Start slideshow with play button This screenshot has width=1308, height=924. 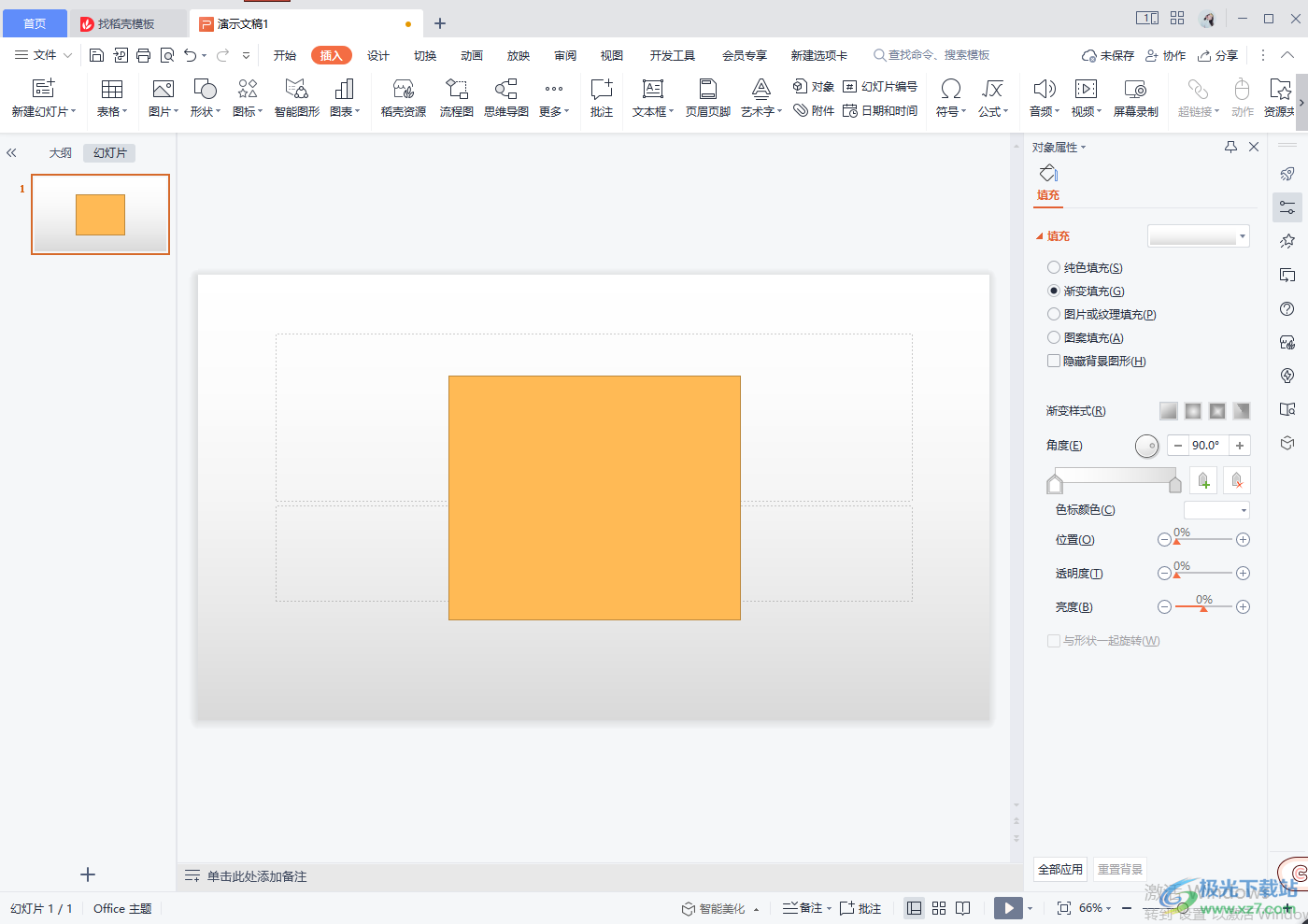point(1008,908)
